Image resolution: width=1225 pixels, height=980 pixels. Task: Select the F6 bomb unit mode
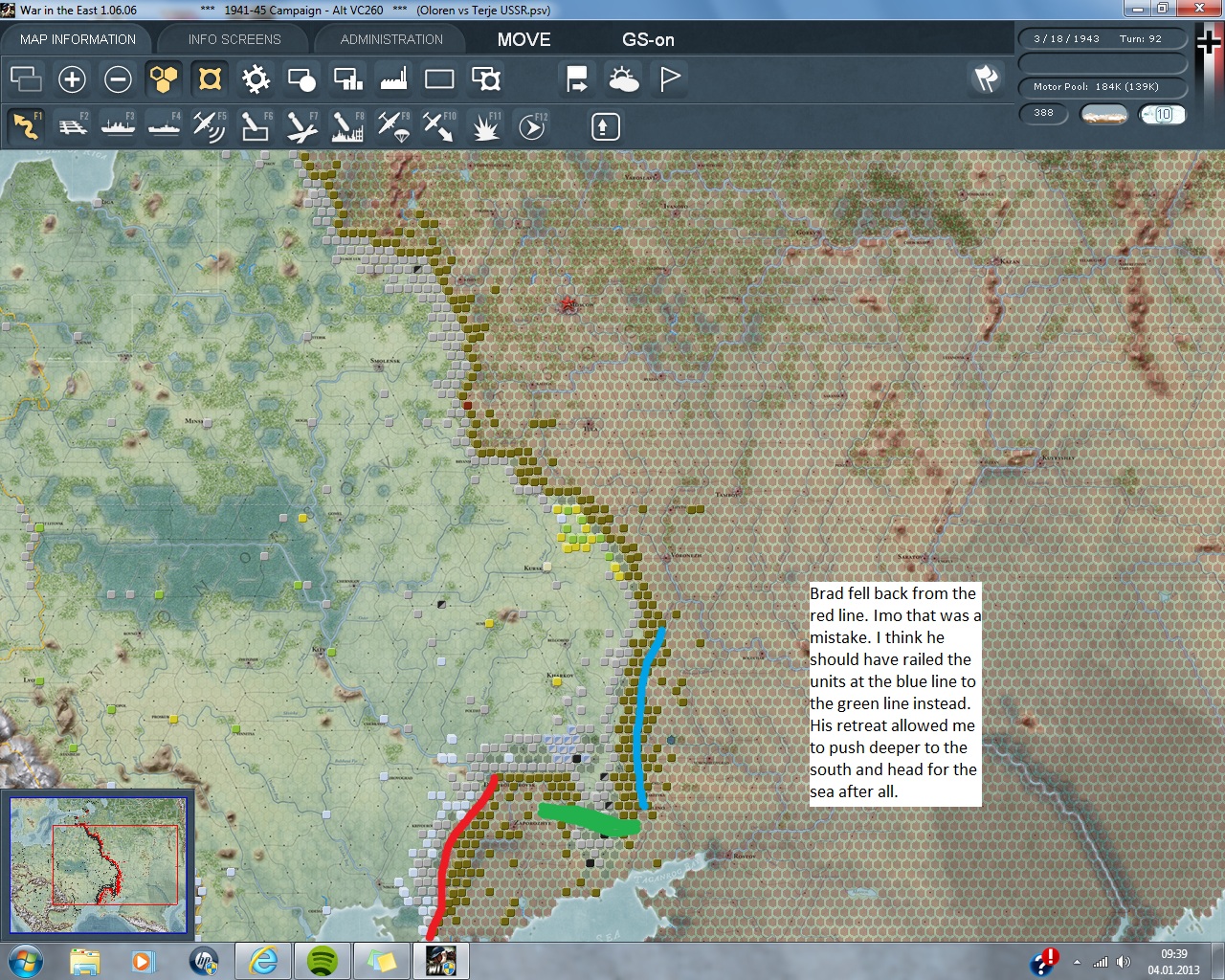(x=256, y=125)
